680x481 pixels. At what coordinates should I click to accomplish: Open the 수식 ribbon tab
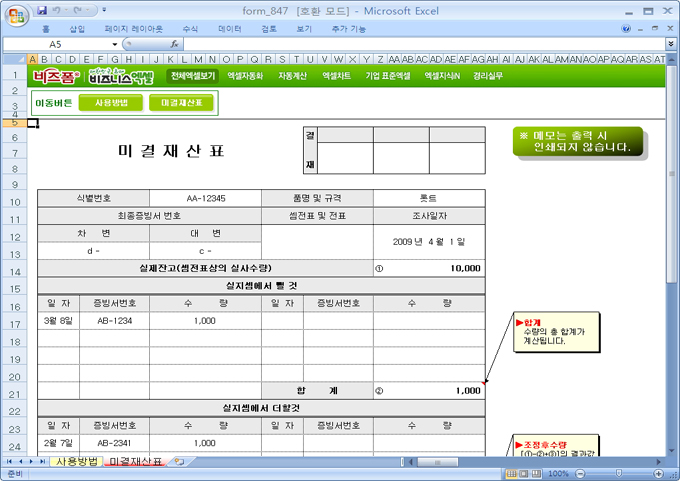(190, 29)
